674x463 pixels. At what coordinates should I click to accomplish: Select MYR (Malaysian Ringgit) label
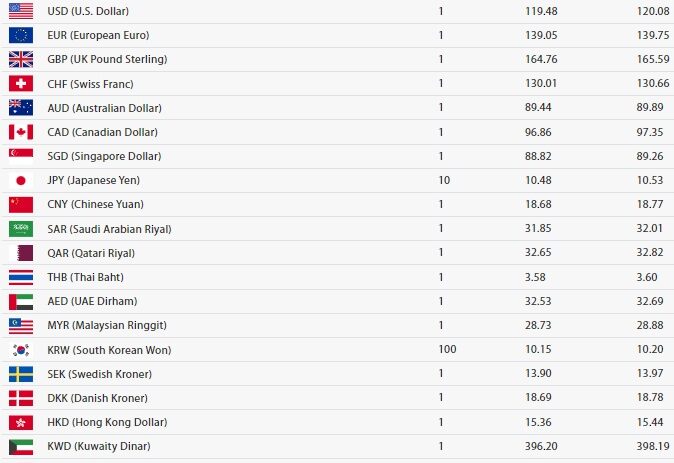pyautogui.click(x=107, y=325)
